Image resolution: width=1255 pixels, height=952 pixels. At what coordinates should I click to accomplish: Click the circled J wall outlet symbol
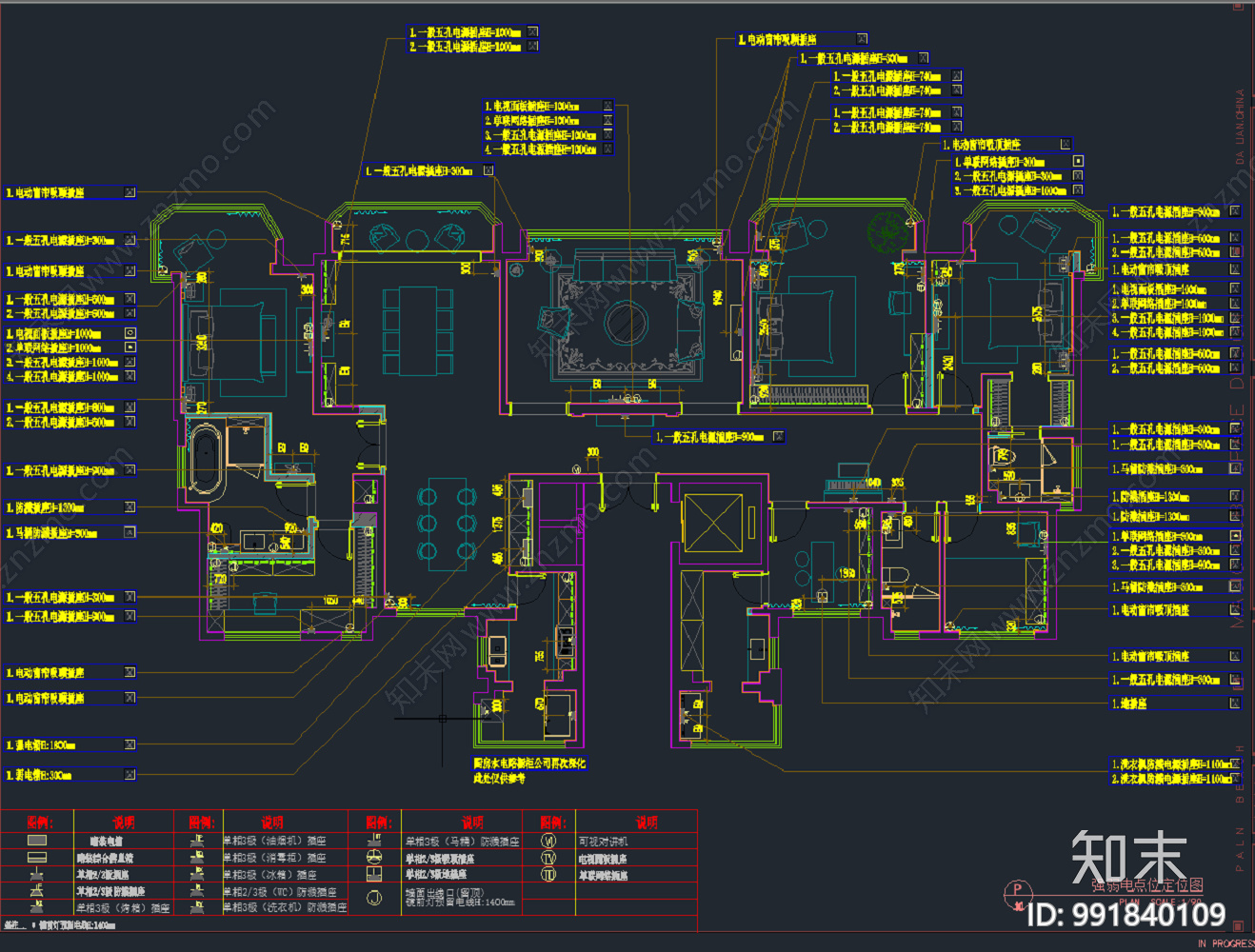coord(374,898)
